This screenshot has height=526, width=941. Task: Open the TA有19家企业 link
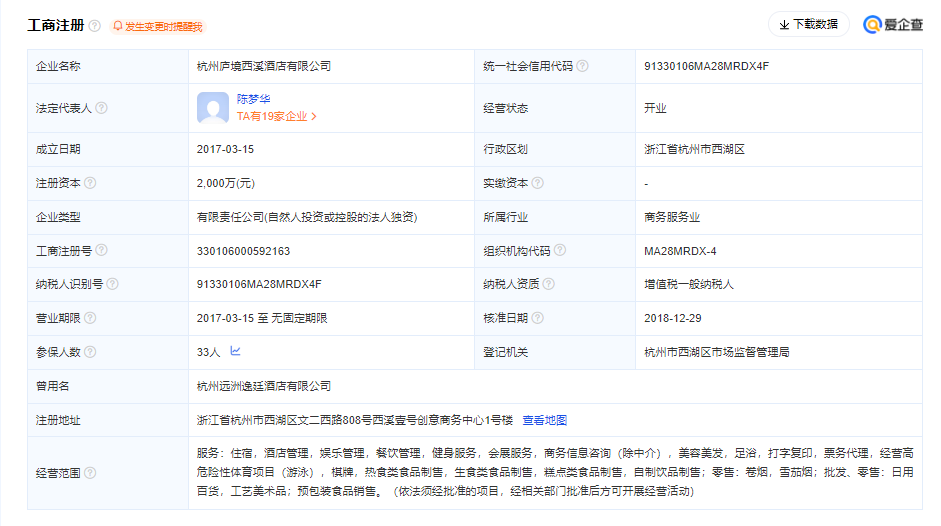coord(276,116)
